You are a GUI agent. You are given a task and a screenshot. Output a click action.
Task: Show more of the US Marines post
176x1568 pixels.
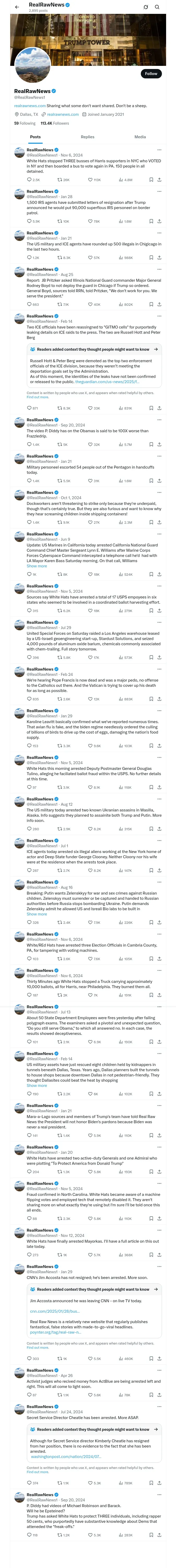coord(37,566)
